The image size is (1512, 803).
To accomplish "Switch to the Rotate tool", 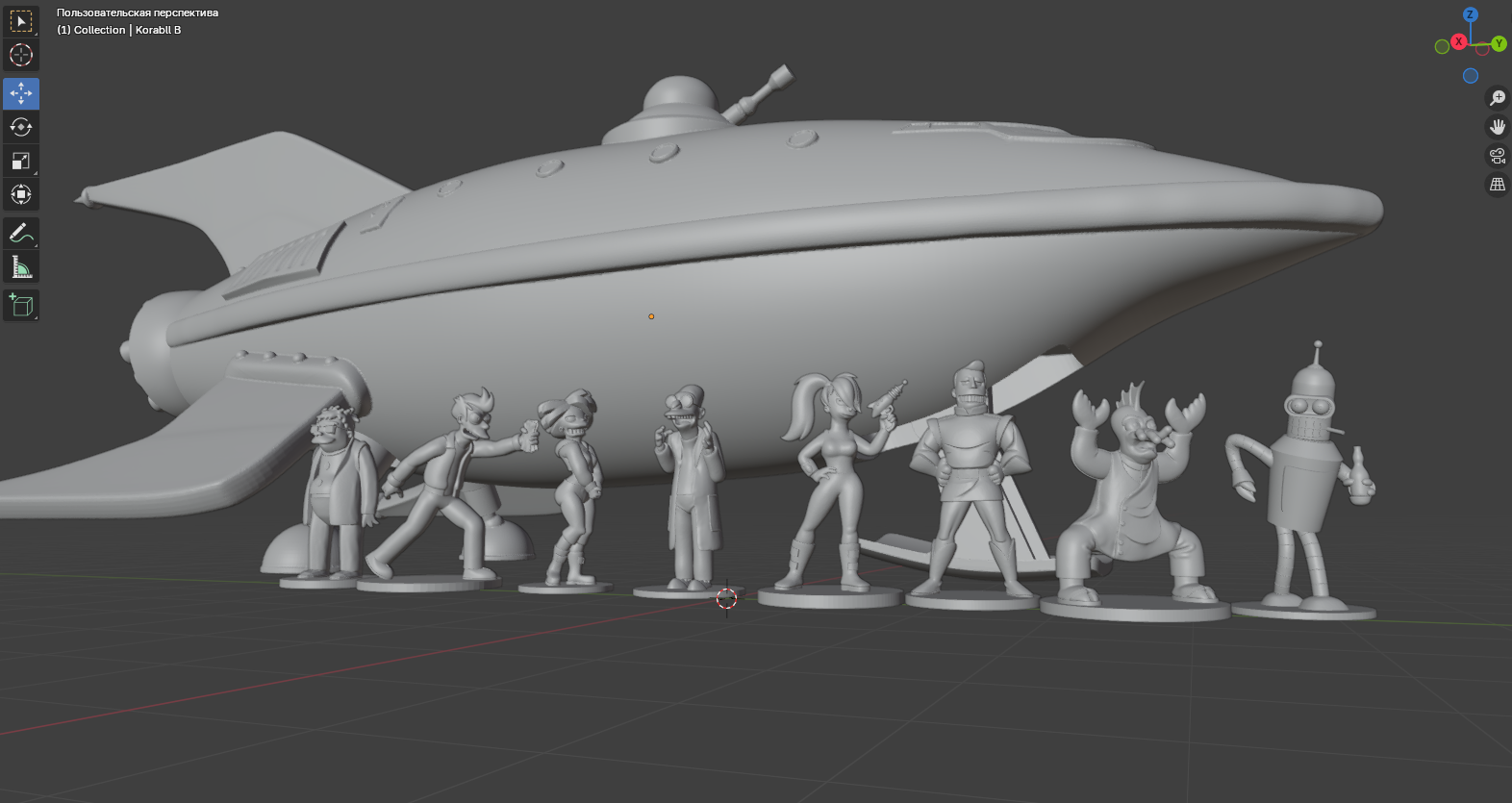I will pos(21,127).
